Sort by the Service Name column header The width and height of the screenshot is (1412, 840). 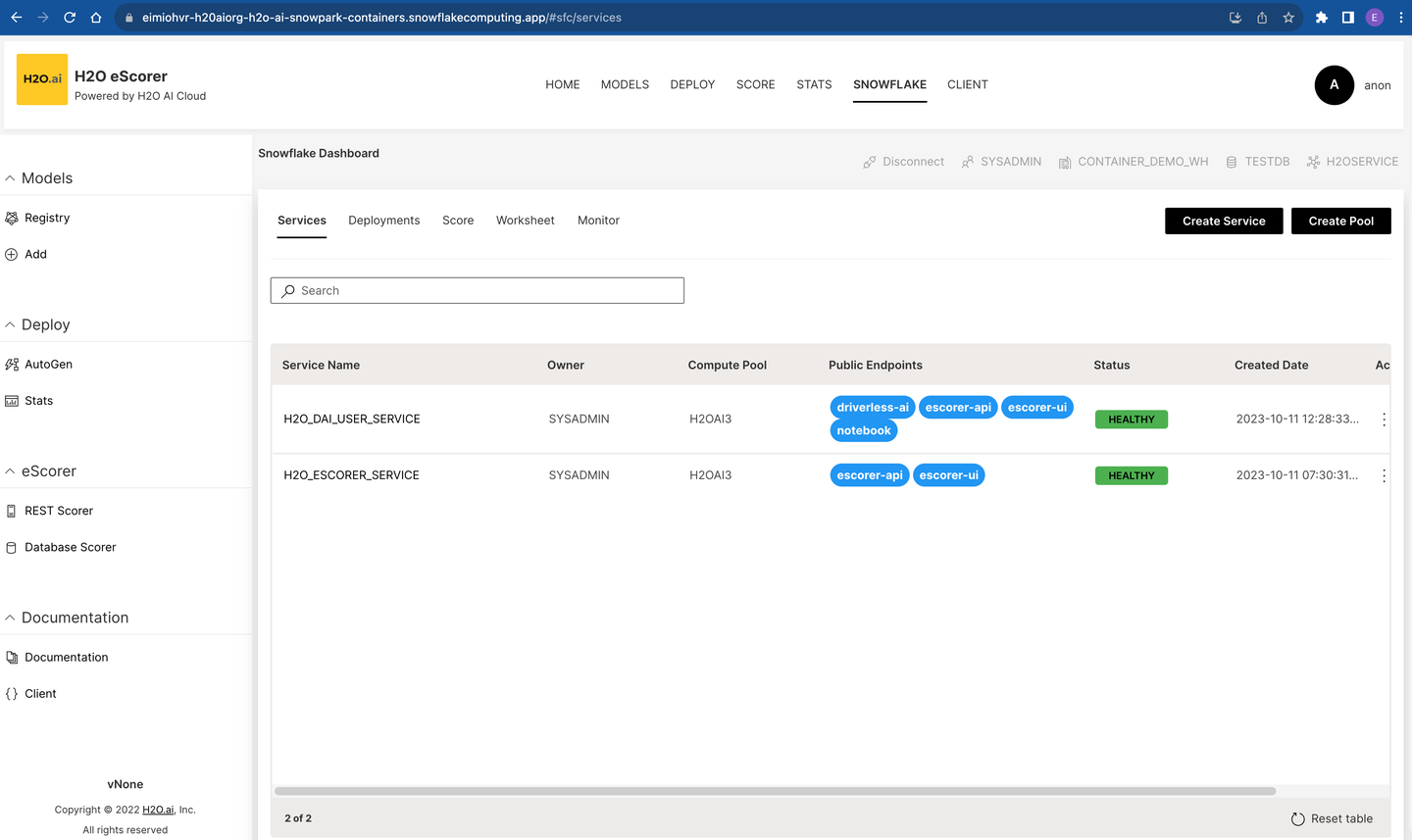pos(321,365)
